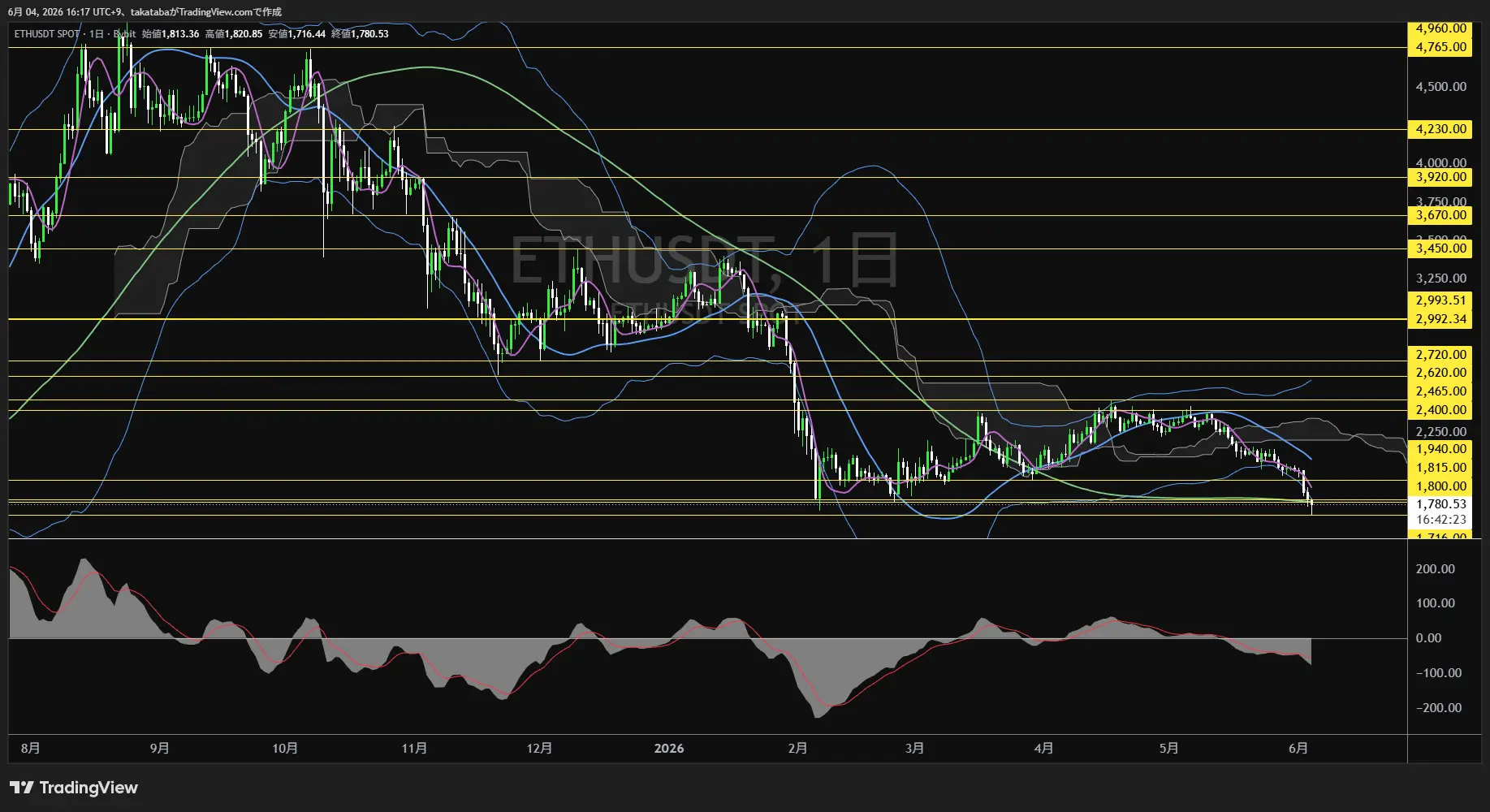Viewport: 1490px width, 812px height.
Task: Click the current price label 1,780.53
Action: tap(1441, 504)
